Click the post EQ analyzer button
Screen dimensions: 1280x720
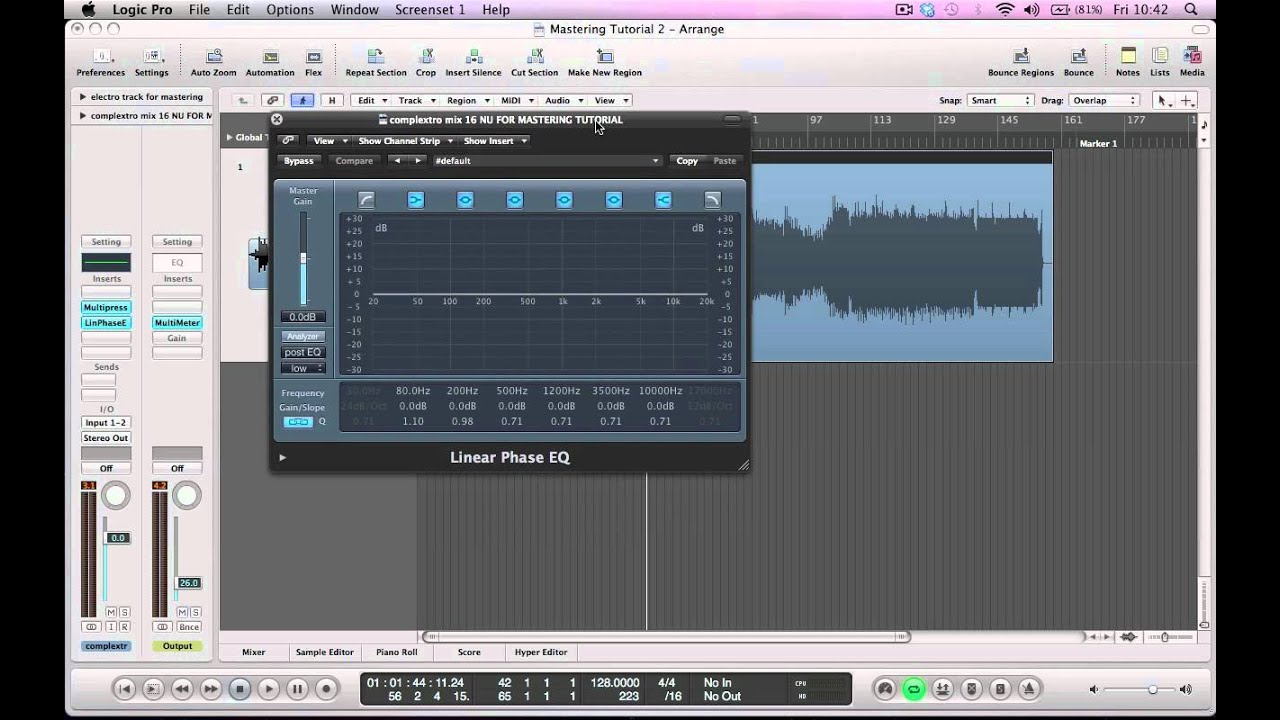click(303, 353)
